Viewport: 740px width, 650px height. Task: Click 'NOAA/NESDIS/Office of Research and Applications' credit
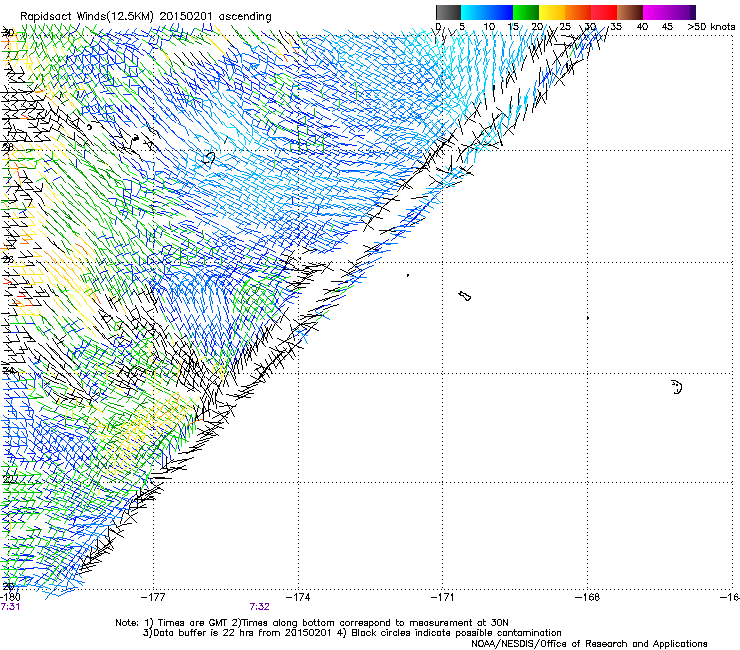(589, 644)
